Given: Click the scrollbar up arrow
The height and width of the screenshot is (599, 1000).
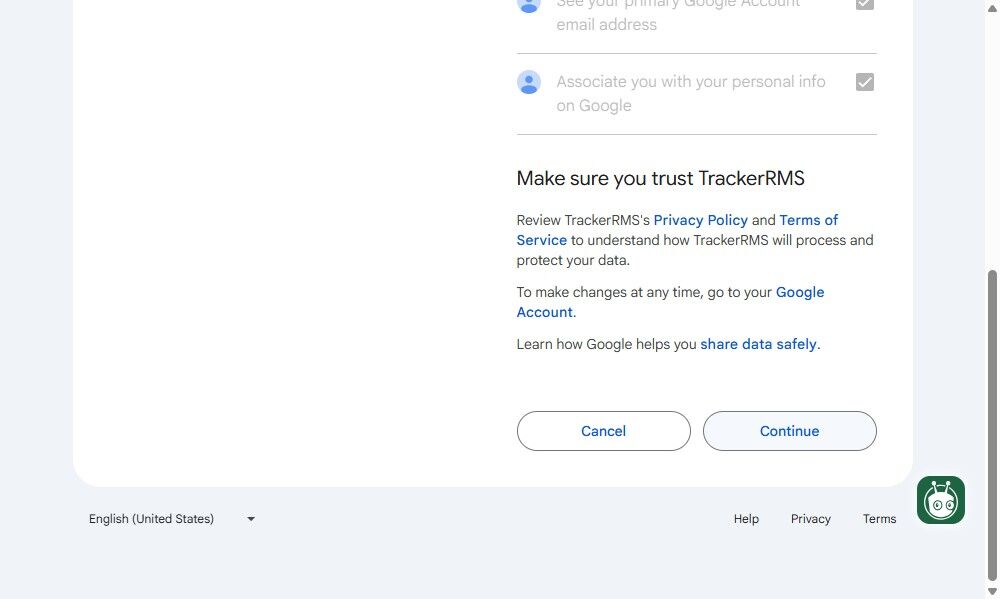Looking at the screenshot, I should coord(992,7).
